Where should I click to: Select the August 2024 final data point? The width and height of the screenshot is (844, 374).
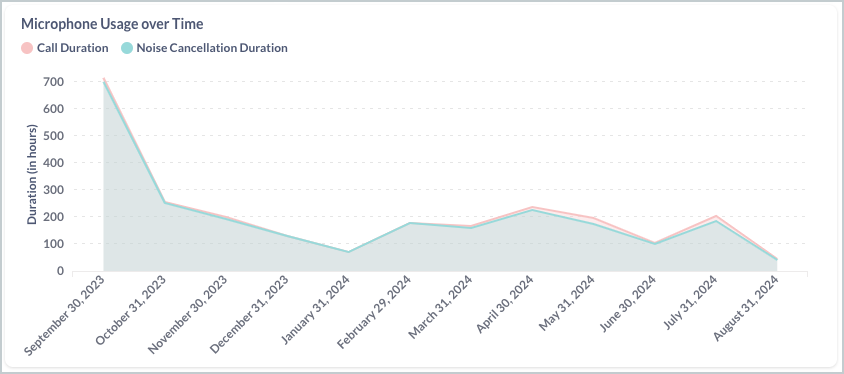tap(777, 259)
